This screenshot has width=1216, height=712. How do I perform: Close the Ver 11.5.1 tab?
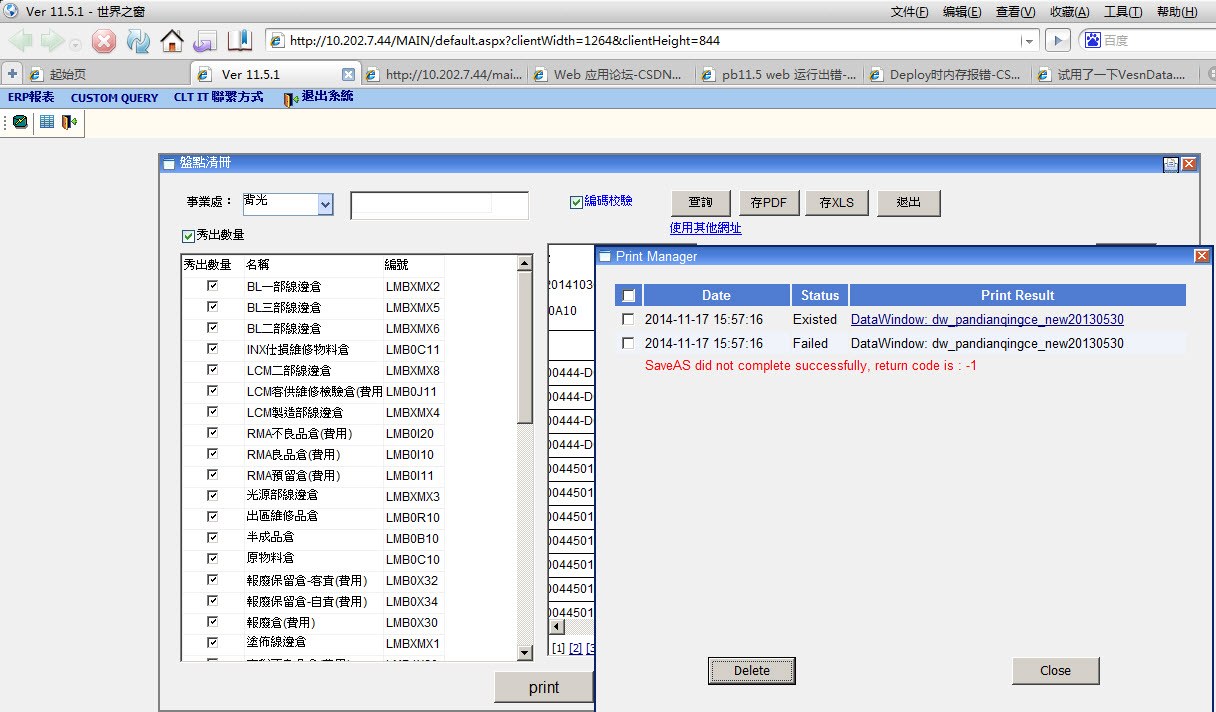click(x=348, y=74)
